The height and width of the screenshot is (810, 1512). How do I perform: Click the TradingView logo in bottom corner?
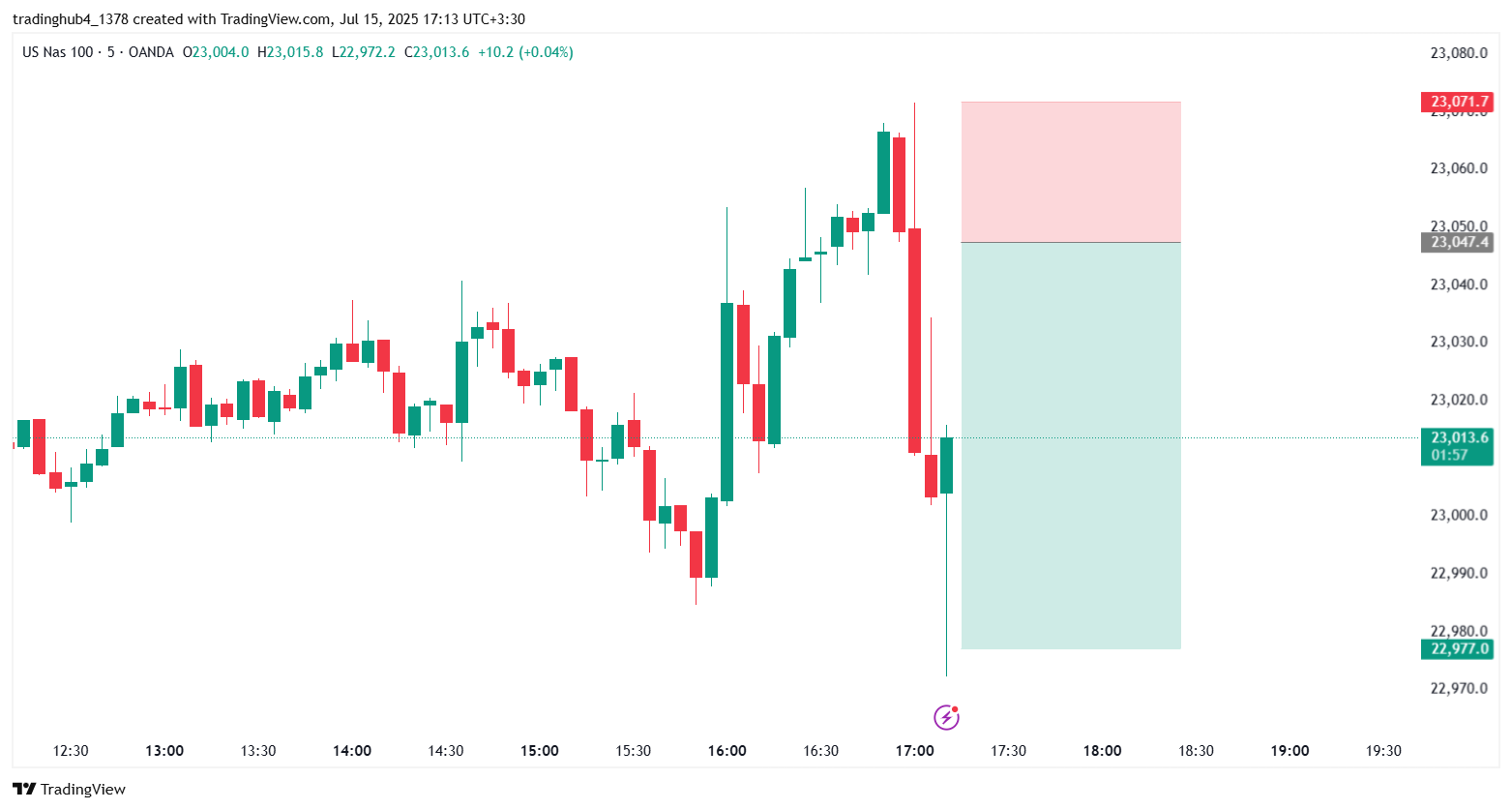pos(70,789)
